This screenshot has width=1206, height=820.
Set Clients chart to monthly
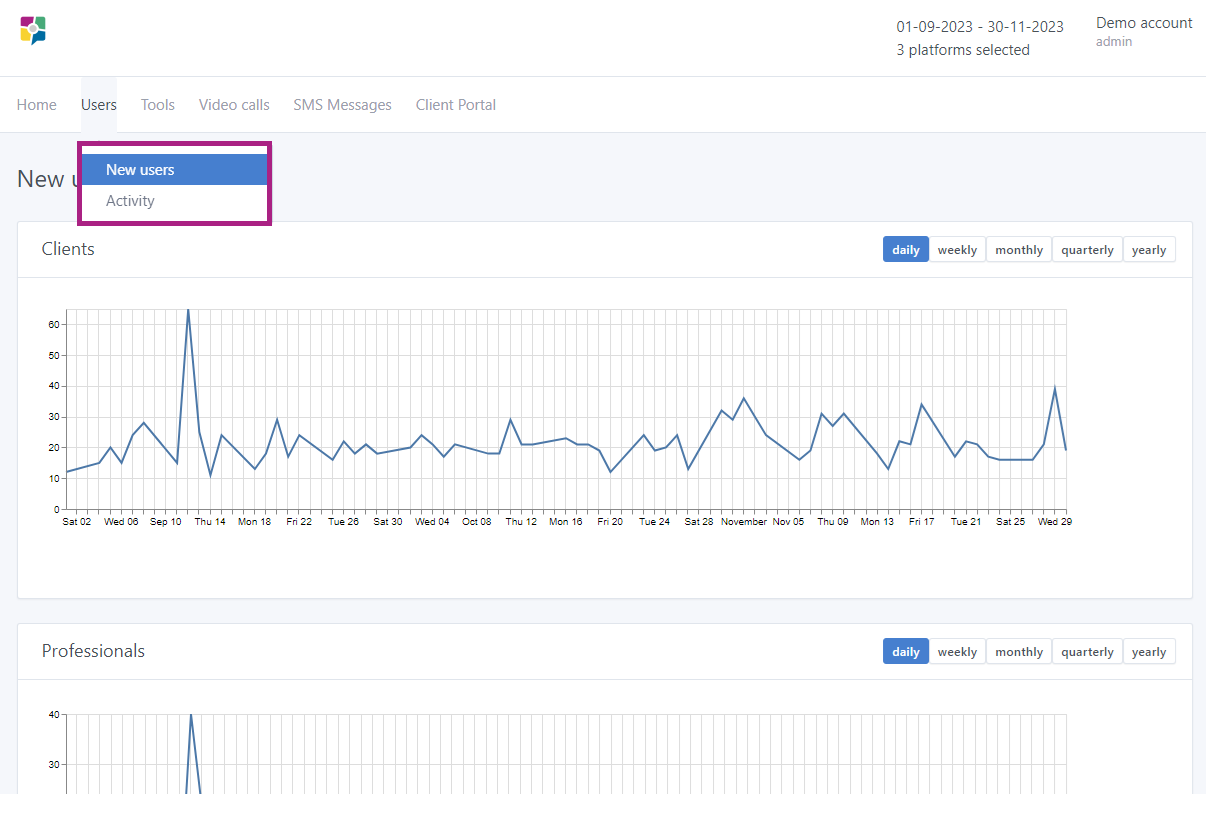(x=1019, y=250)
